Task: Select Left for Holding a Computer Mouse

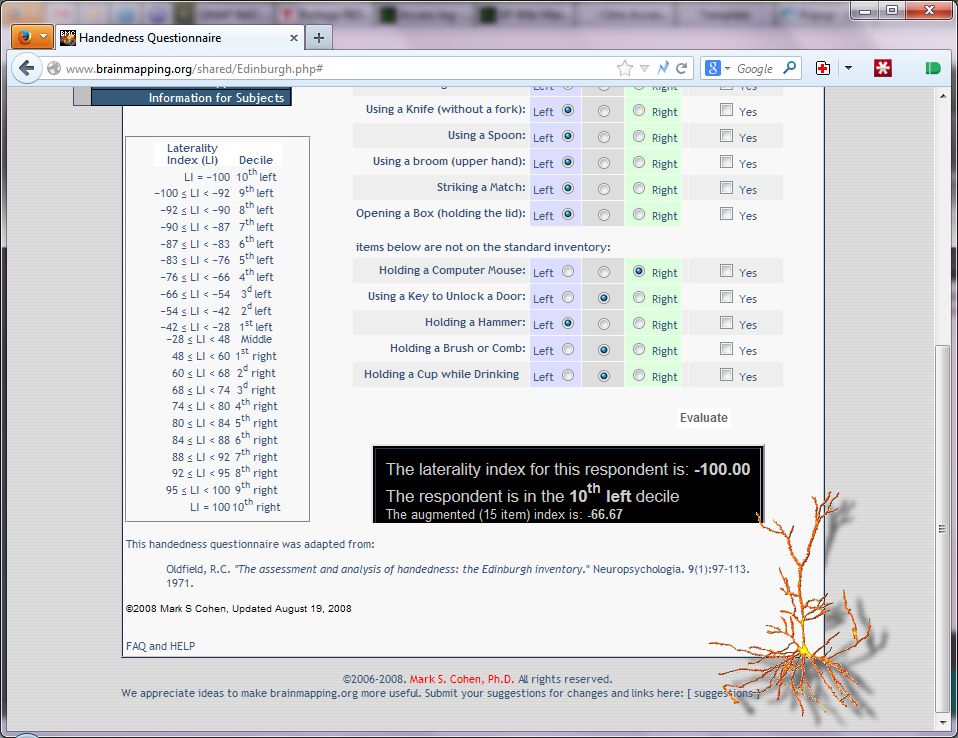Action: (x=568, y=271)
